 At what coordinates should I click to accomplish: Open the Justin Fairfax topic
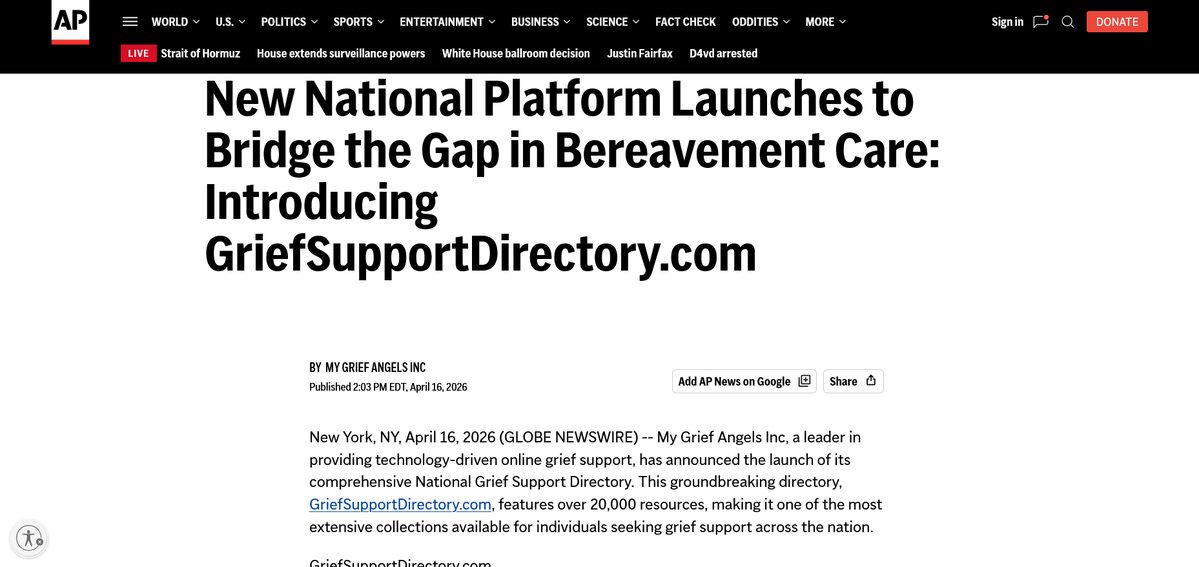[639, 54]
